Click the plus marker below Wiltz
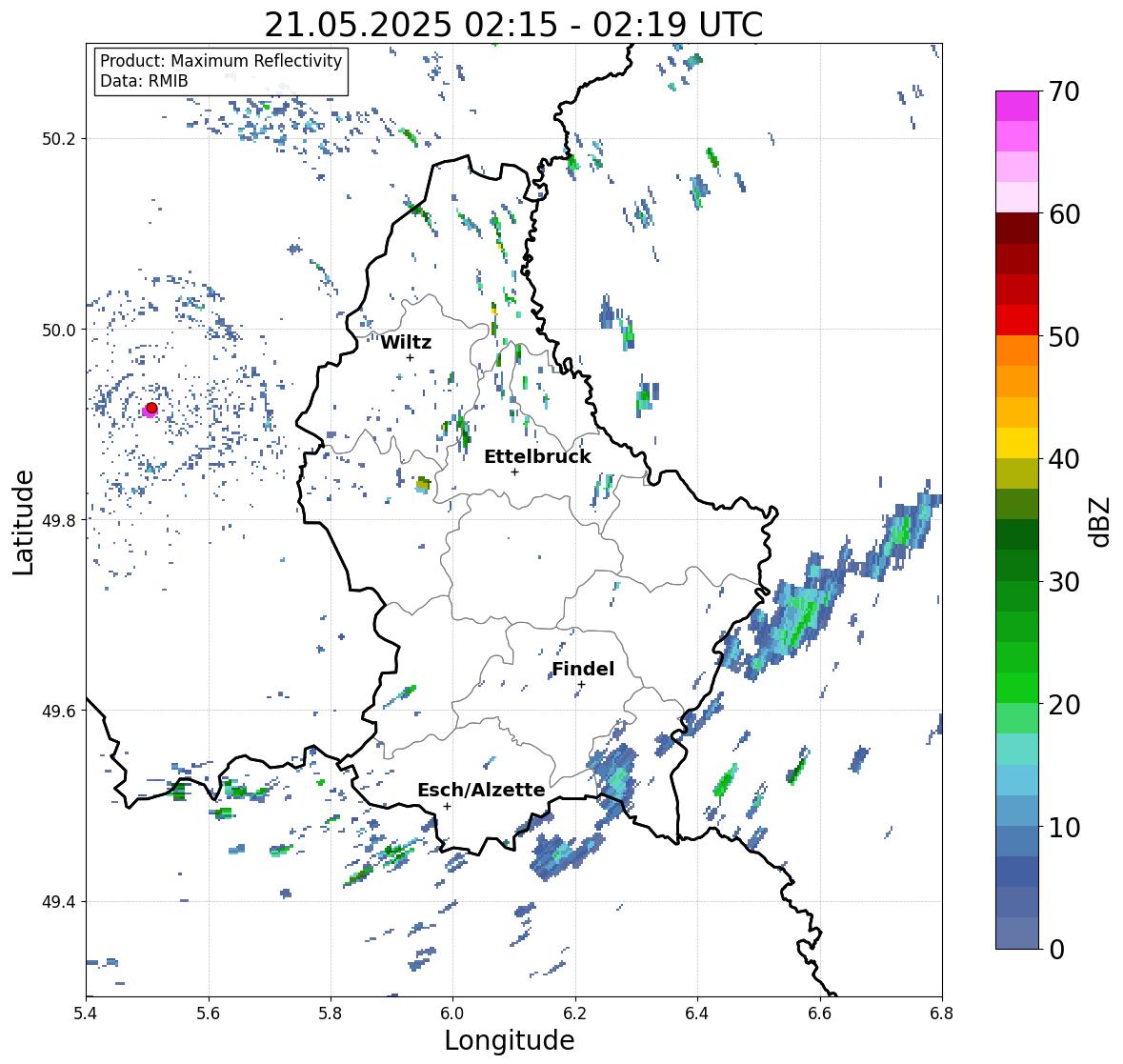 410,357
